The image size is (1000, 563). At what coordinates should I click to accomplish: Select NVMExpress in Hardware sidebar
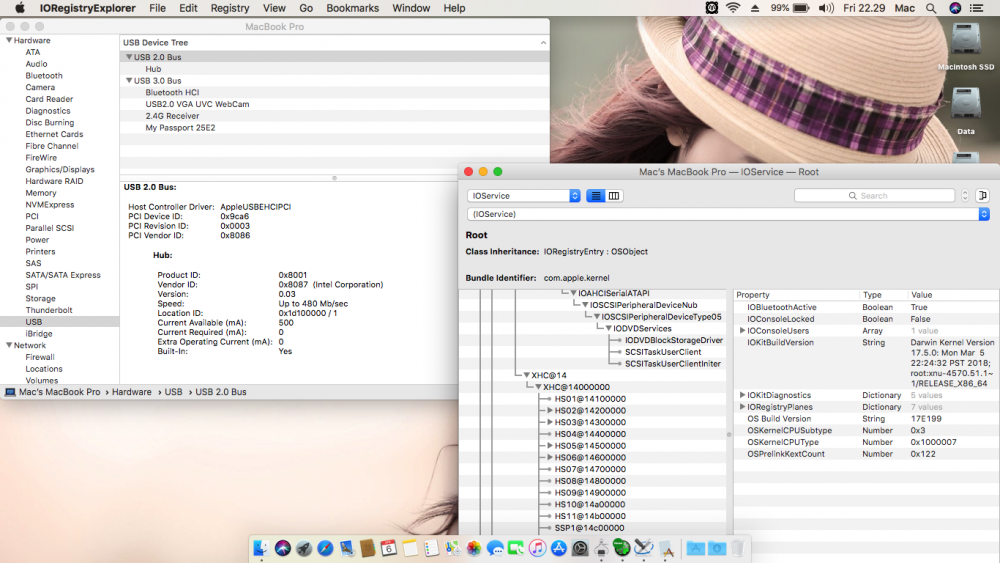coord(50,205)
